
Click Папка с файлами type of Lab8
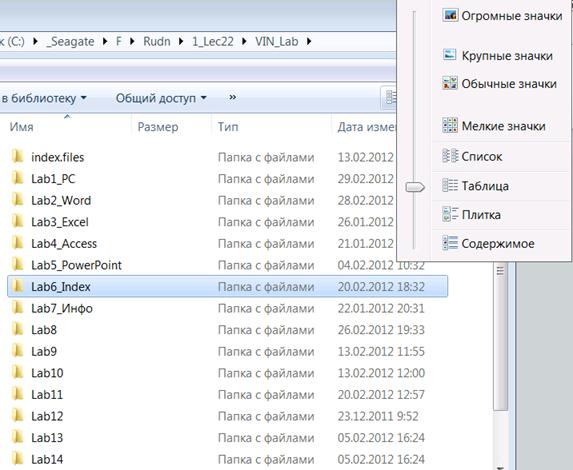coord(266,330)
